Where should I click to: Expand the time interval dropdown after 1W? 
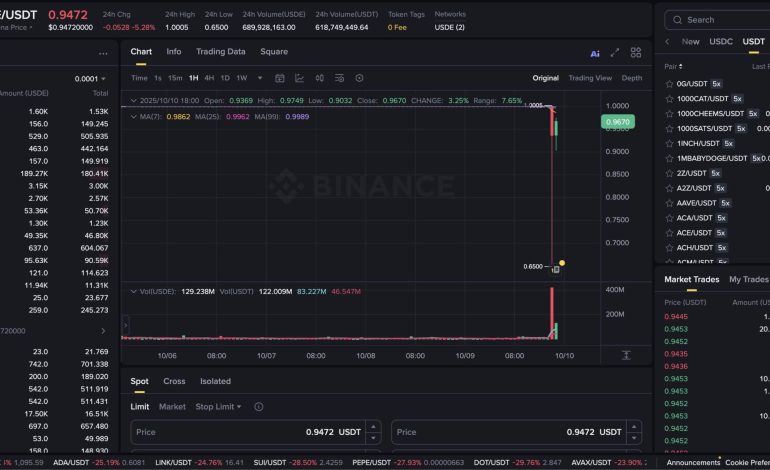pos(260,78)
